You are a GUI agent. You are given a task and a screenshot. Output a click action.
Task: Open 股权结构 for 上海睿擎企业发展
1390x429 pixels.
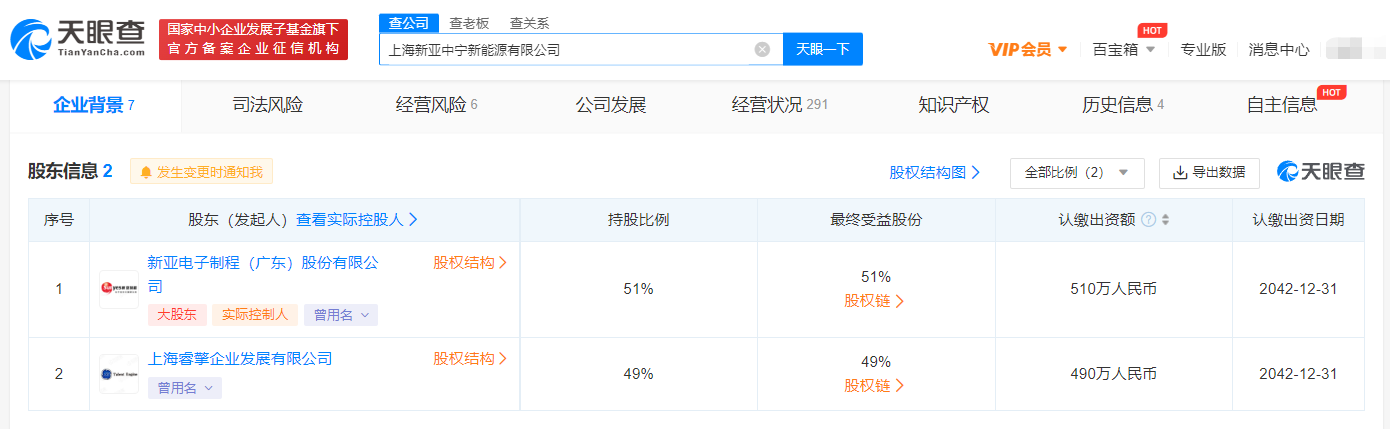(x=470, y=358)
